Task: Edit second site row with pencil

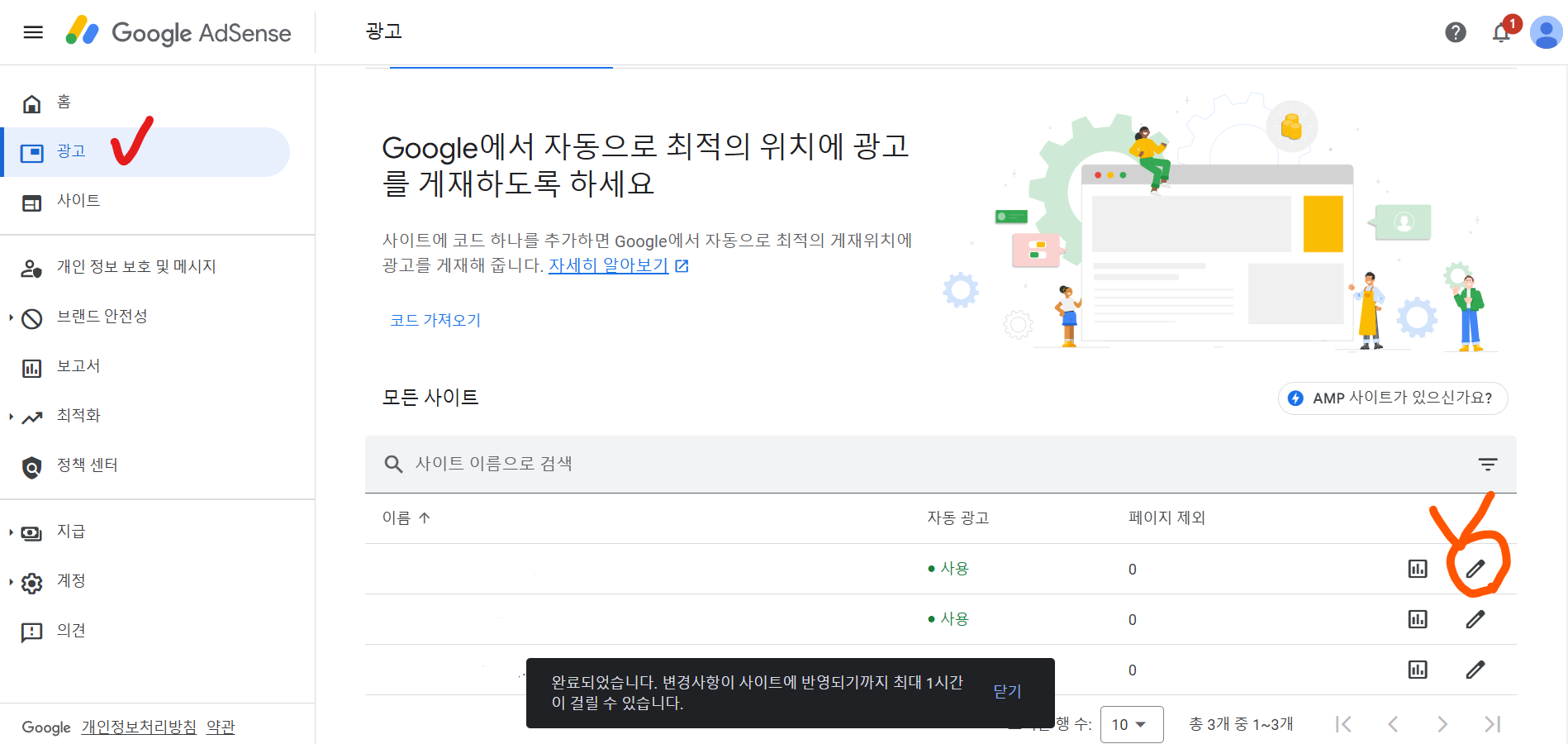Action: point(1475,619)
